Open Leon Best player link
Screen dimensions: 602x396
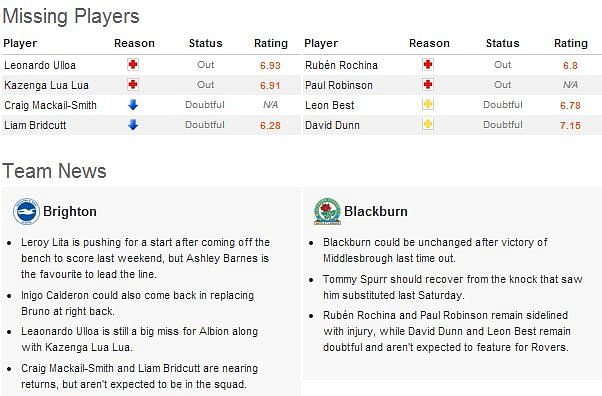tap(330, 105)
